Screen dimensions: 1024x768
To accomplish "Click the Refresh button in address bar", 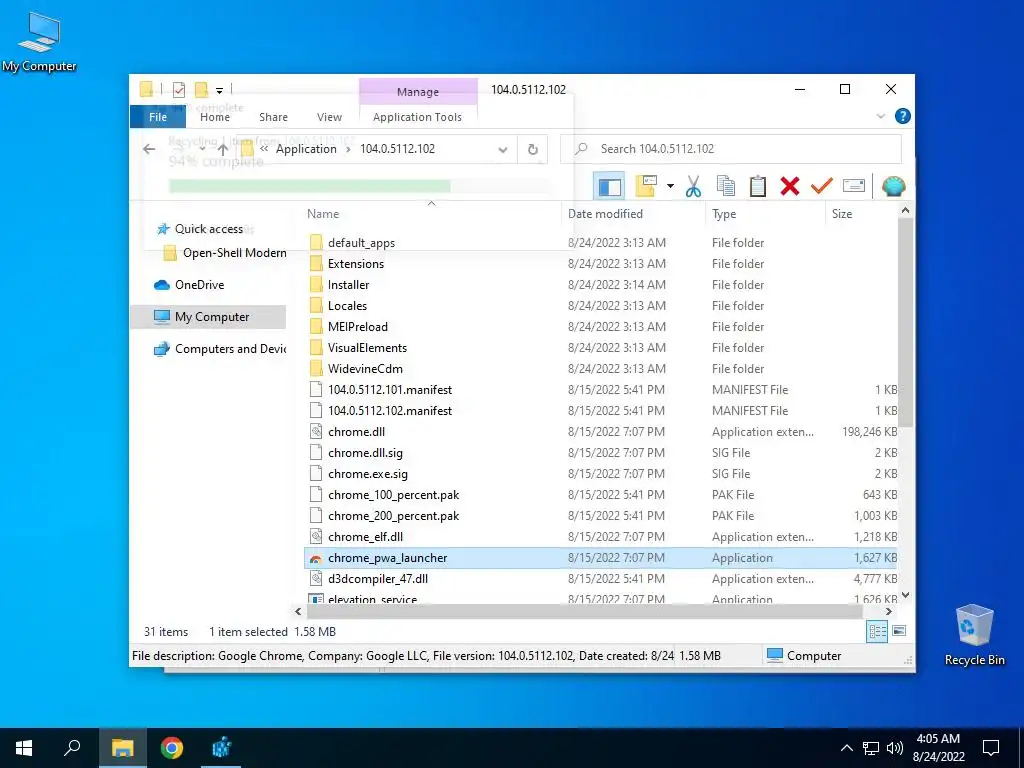I will (x=532, y=149).
